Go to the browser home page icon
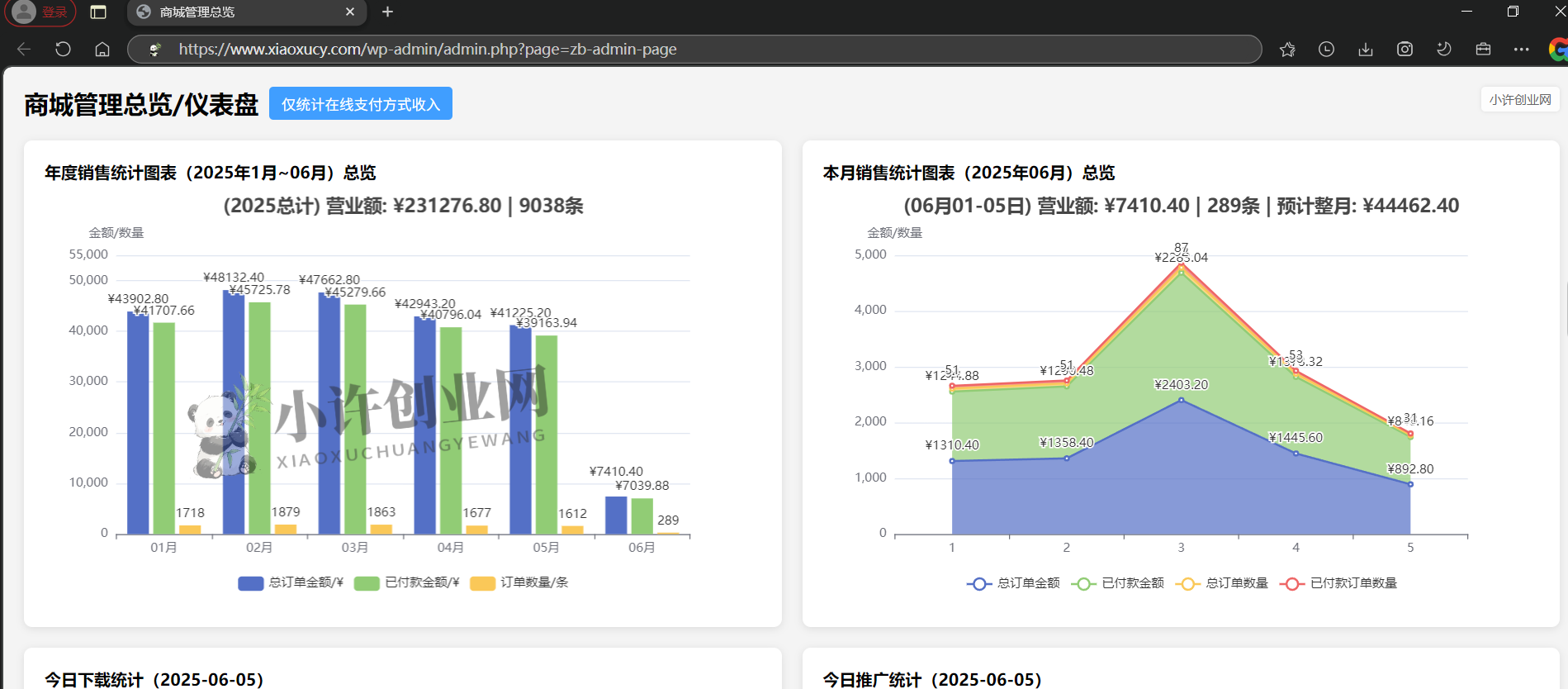 coord(102,50)
